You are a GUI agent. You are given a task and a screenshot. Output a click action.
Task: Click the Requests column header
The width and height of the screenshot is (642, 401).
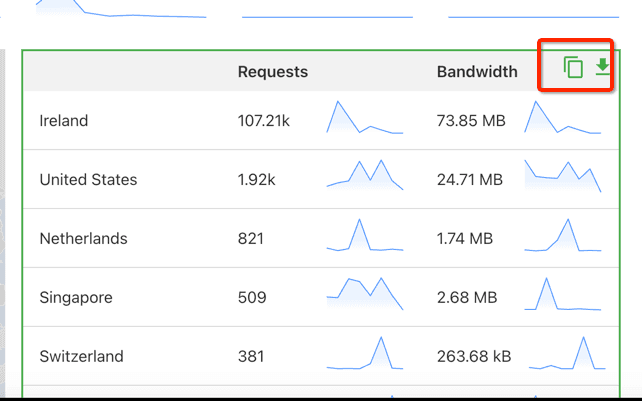click(272, 72)
